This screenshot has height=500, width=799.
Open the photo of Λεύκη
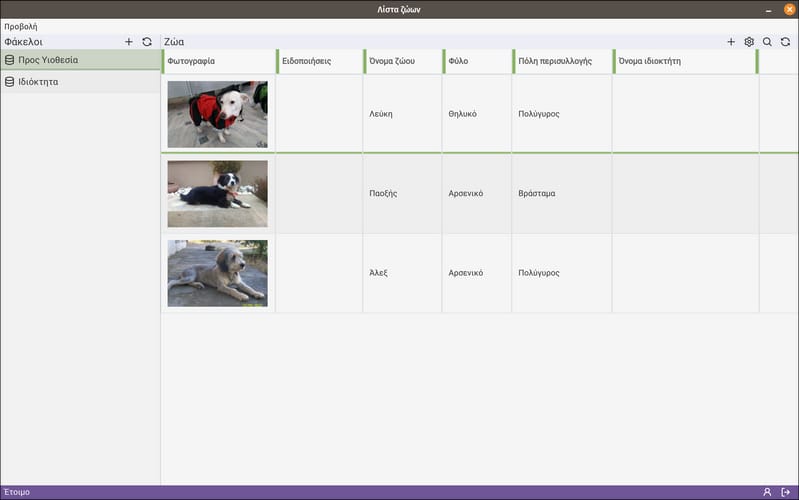click(218, 114)
